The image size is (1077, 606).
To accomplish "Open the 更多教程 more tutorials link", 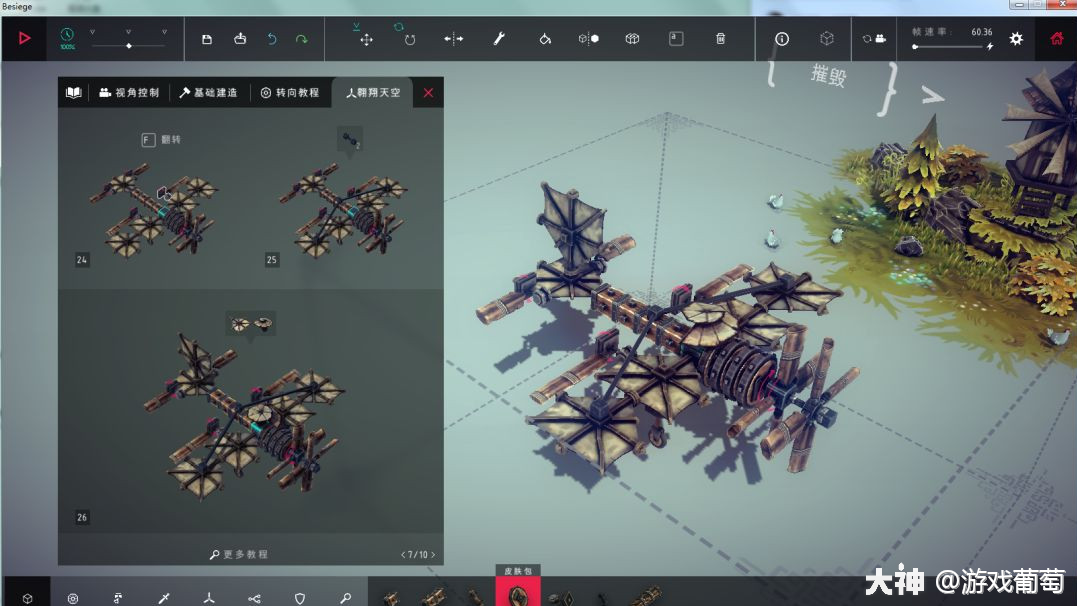I will coord(239,554).
